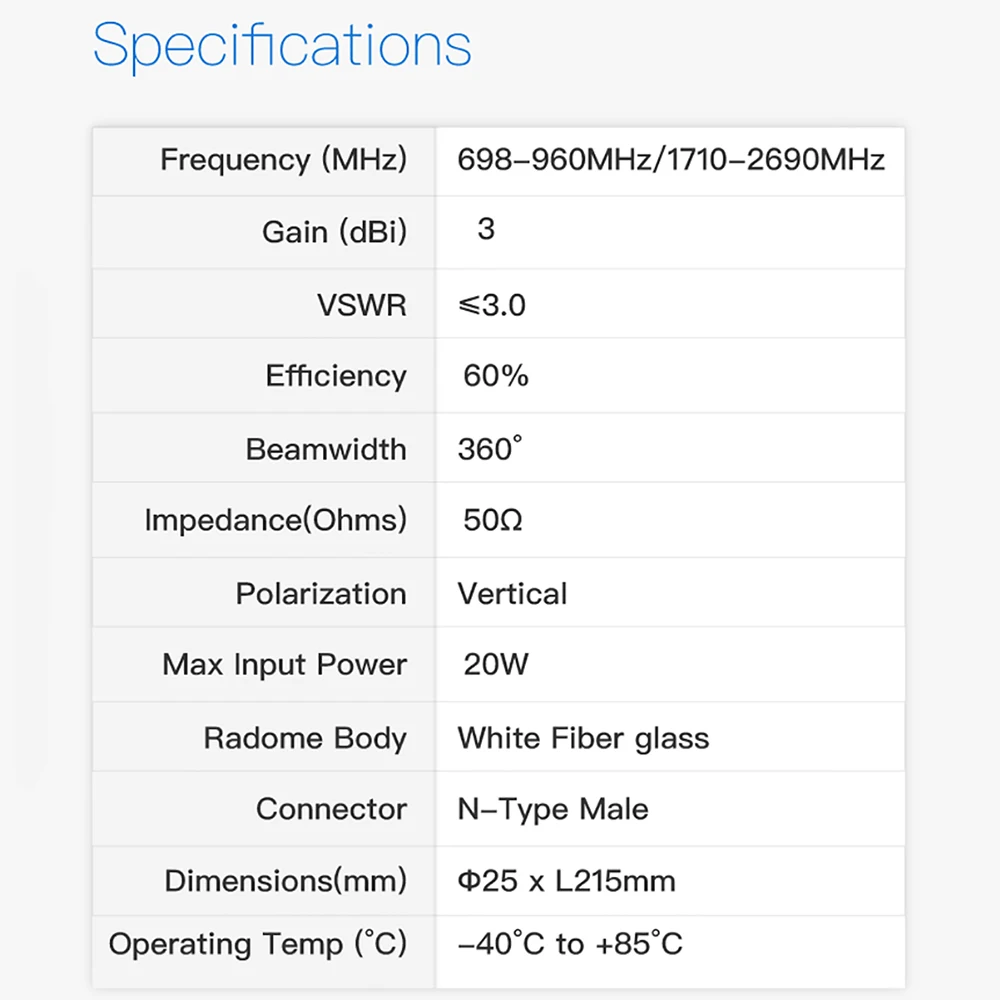The height and width of the screenshot is (1000, 1000).
Task: Select the Radome Body label
Action: (x=305, y=739)
